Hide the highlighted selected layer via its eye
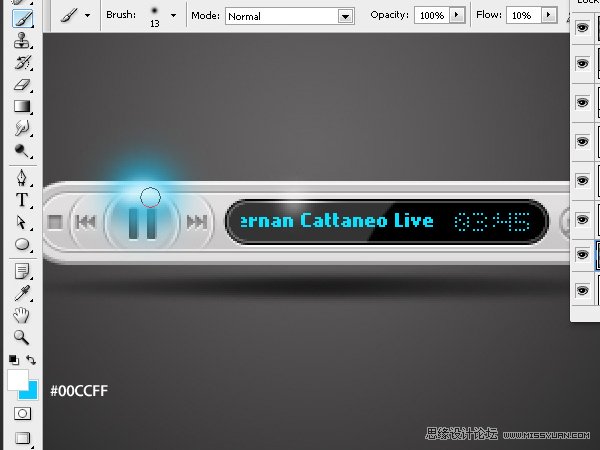The height and width of the screenshot is (450, 600). coord(582,254)
